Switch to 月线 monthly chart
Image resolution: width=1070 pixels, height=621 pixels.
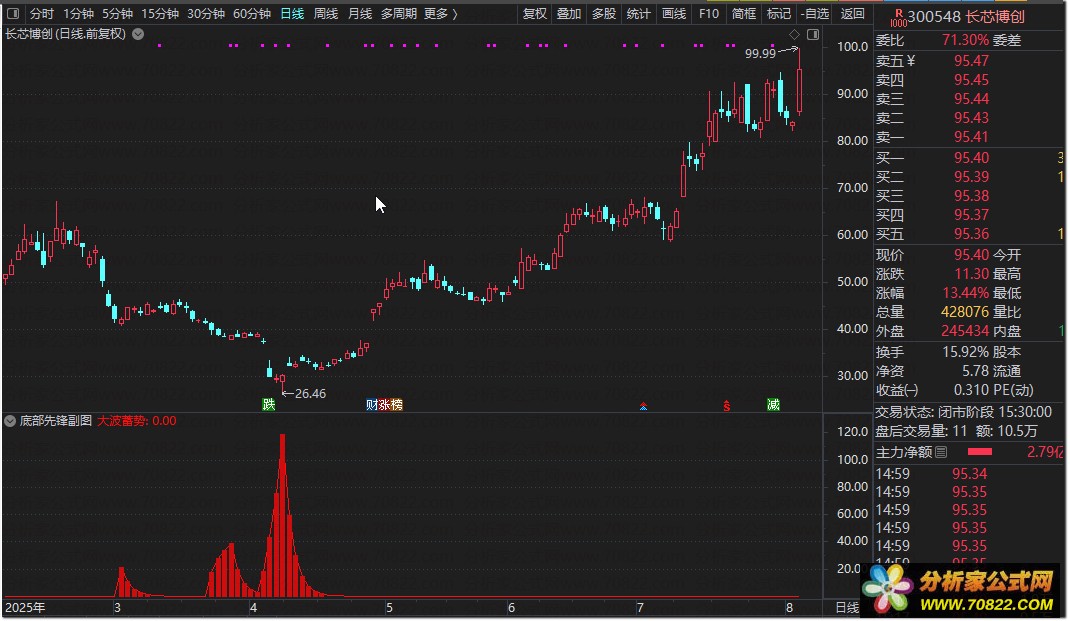(360, 14)
